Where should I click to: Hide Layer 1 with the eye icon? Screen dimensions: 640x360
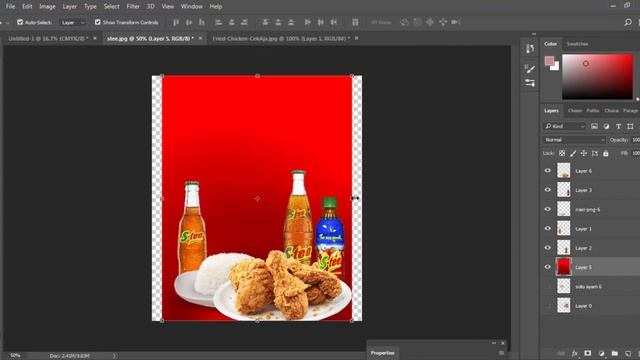tap(548, 229)
